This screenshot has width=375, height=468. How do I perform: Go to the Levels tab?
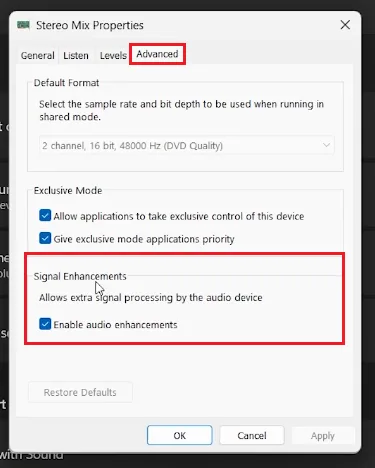(x=113, y=55)
